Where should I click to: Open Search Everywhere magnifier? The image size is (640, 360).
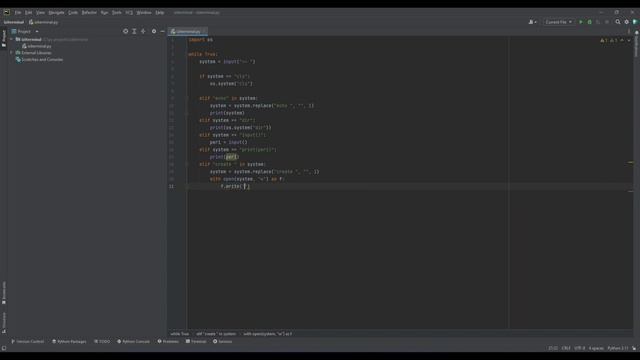pyautogui.click(x=618, y=22)
